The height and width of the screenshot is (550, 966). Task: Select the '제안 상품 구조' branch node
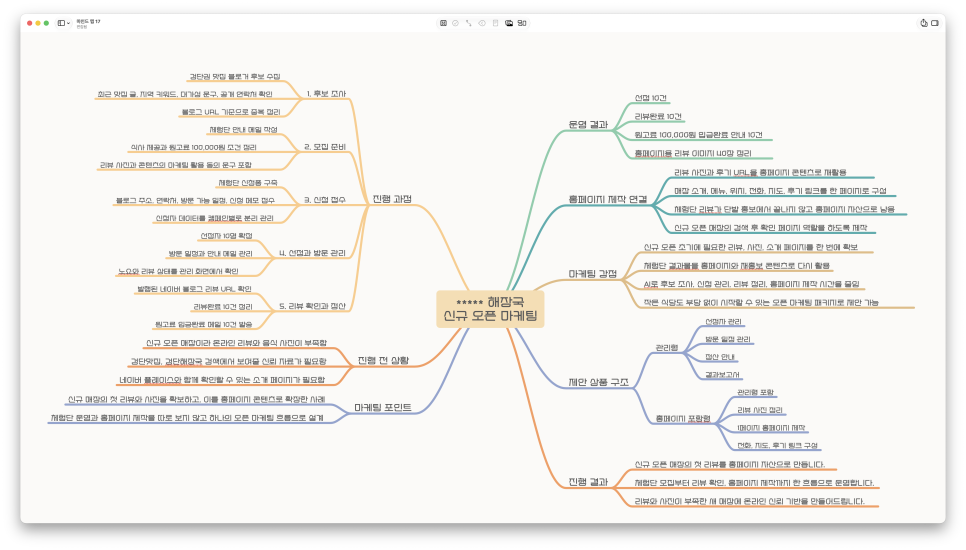point(598,382)
